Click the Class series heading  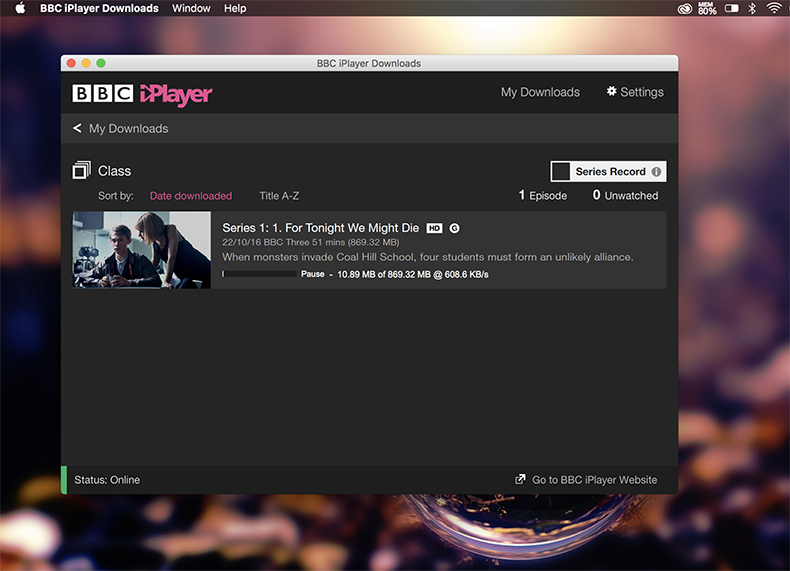pos(114,171)
